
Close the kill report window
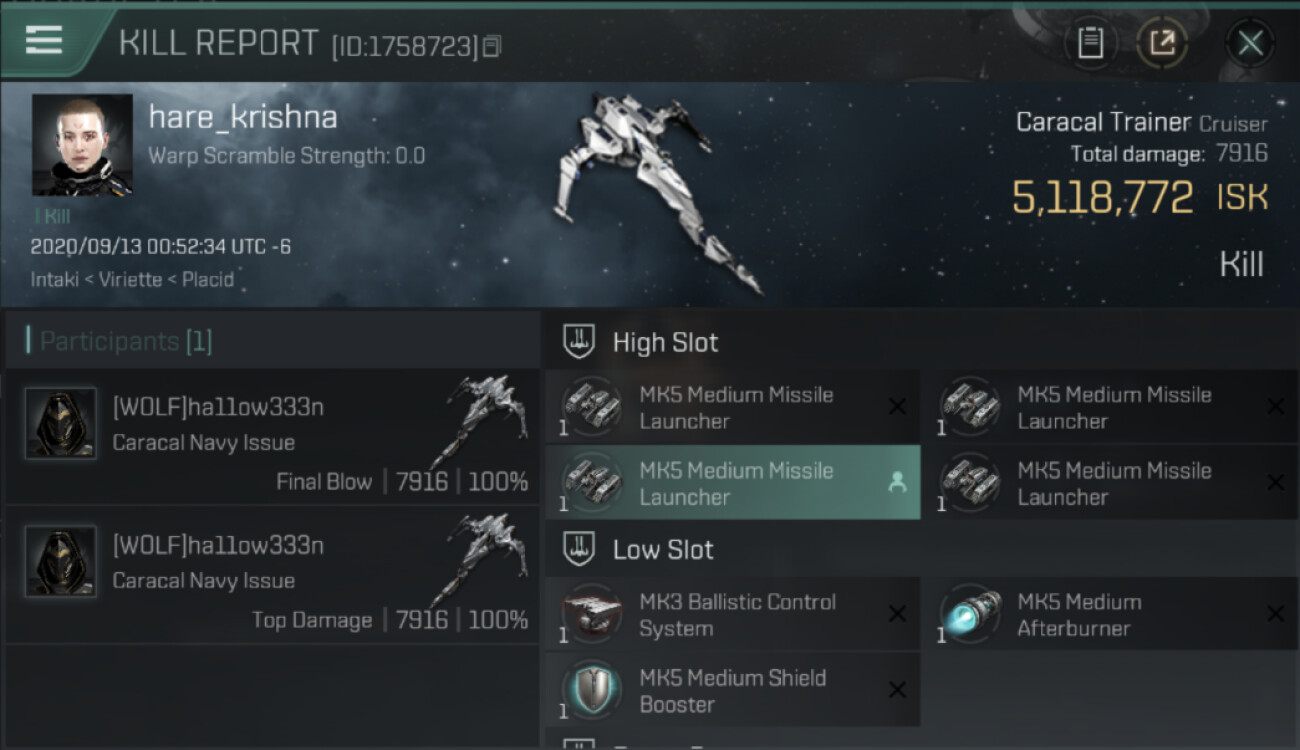(x=1250, y=43)
